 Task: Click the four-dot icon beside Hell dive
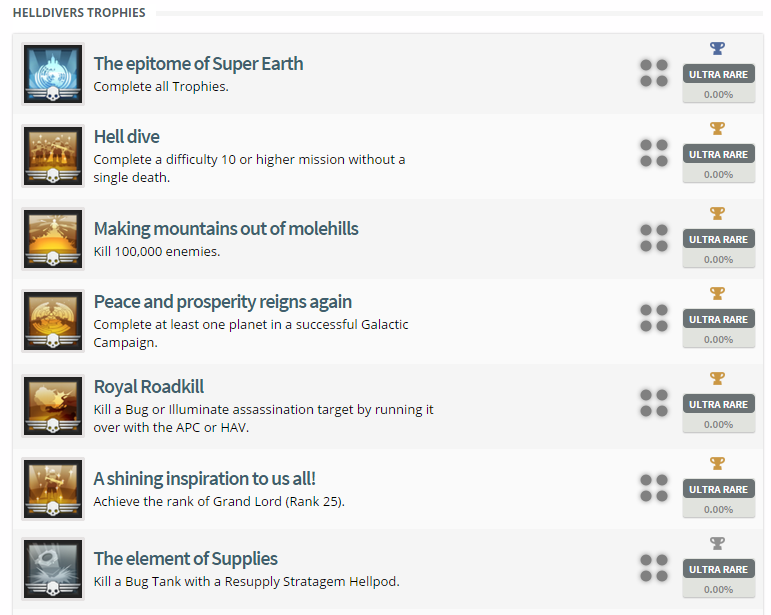click(x=654, y=153)
